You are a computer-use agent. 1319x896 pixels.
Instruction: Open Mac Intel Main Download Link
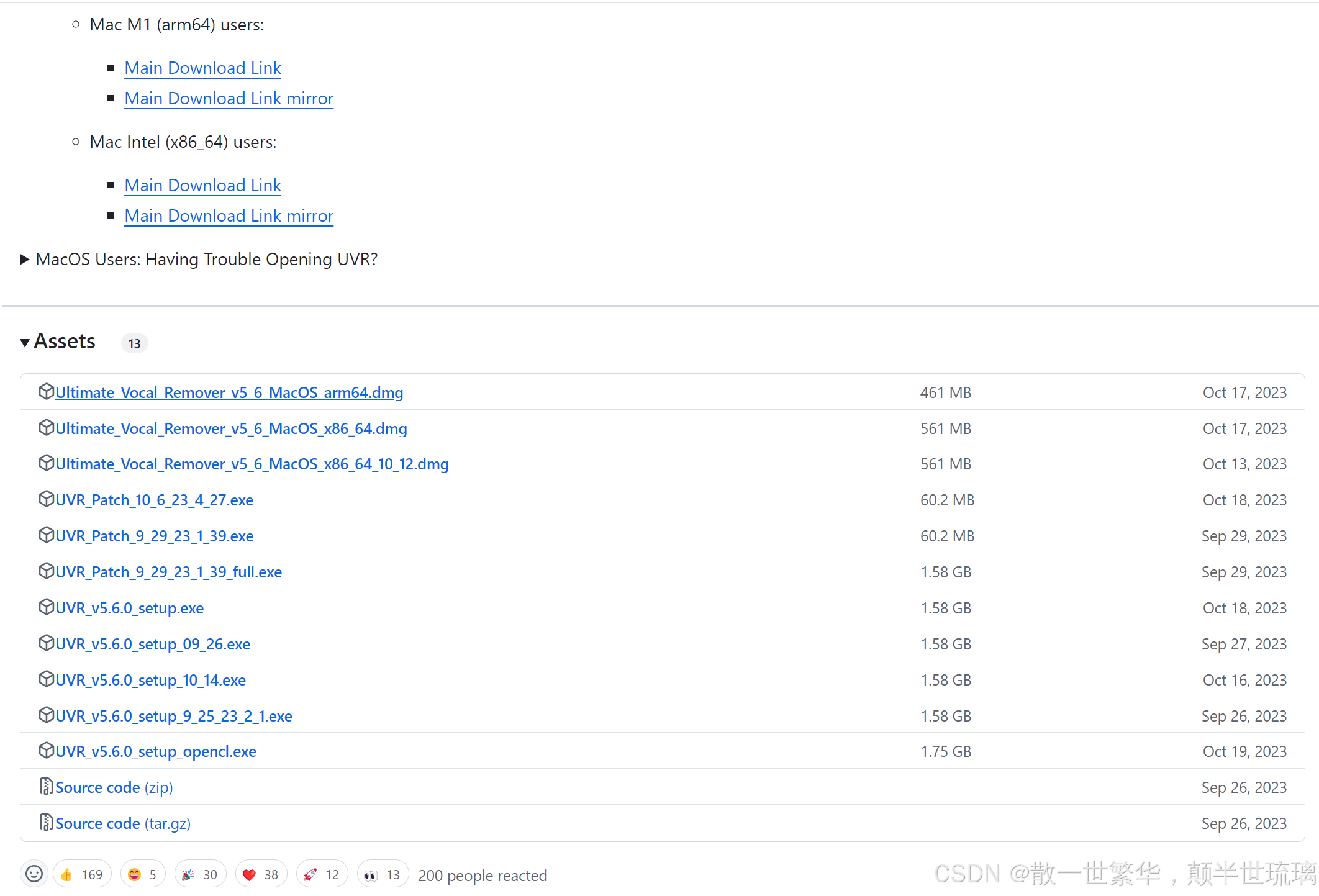pos(203,185)
